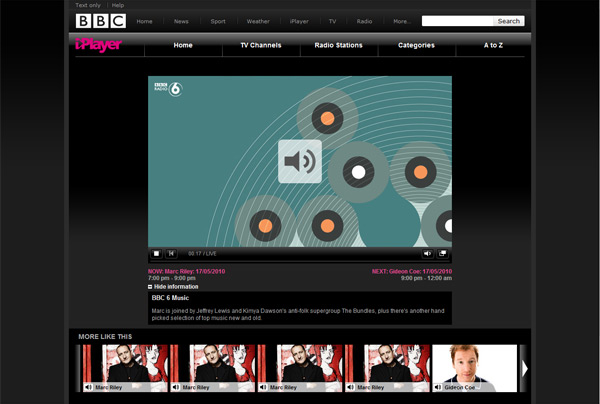600x404 pixels.
Task: Go to BBC Sport in the top bar
Action: point(218,21)
